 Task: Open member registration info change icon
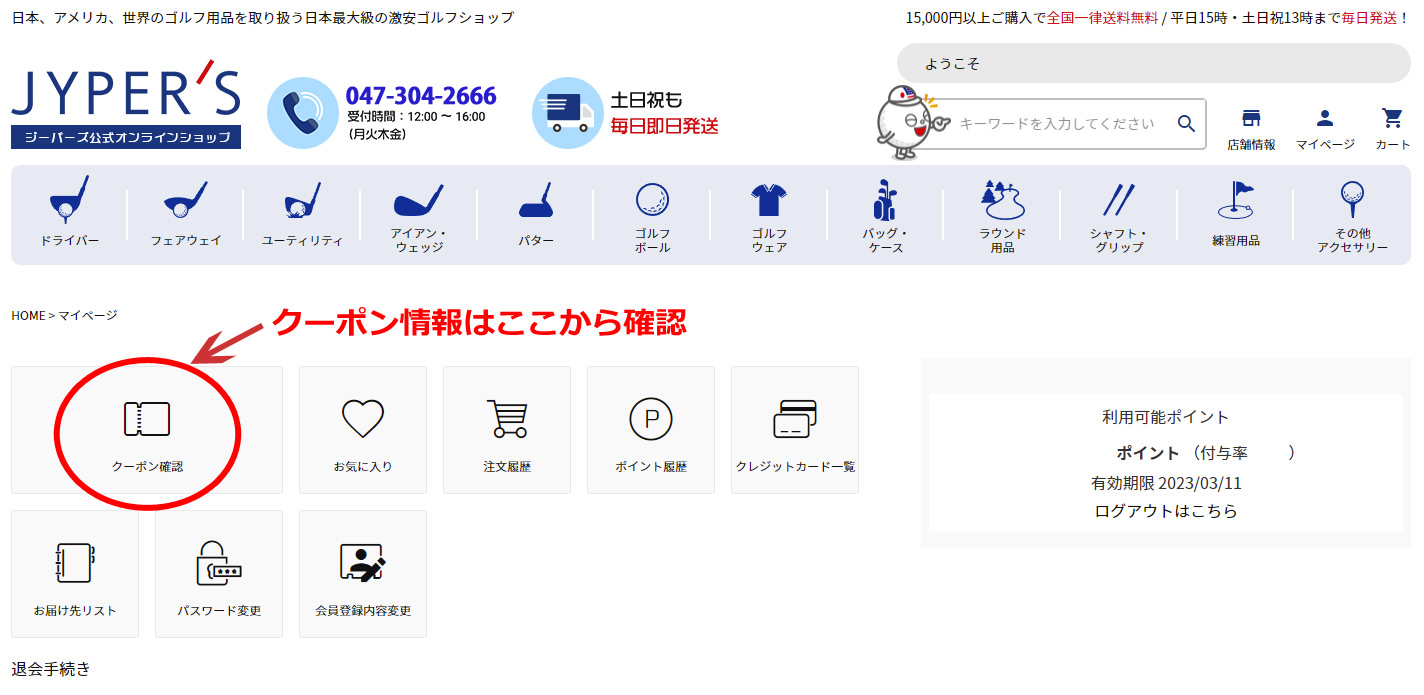click(363, 564)
